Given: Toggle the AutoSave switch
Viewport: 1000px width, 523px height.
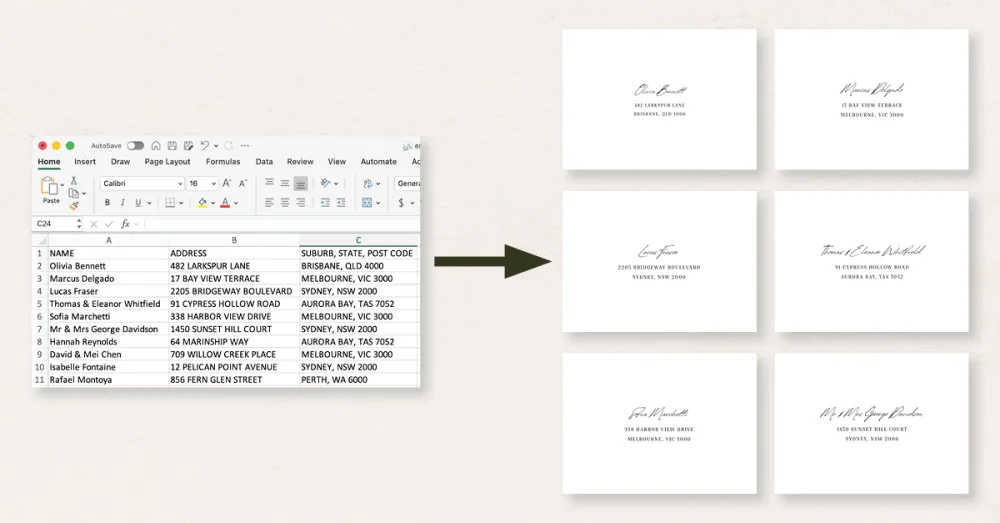Looking at the screenshot, I should tap(135, 145).
